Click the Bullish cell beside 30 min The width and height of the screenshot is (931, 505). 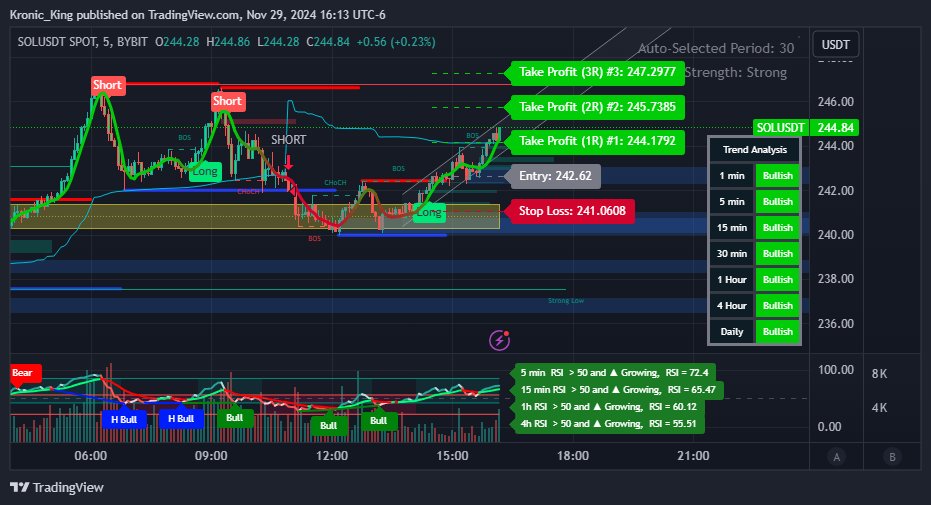[x=778, y=254]
